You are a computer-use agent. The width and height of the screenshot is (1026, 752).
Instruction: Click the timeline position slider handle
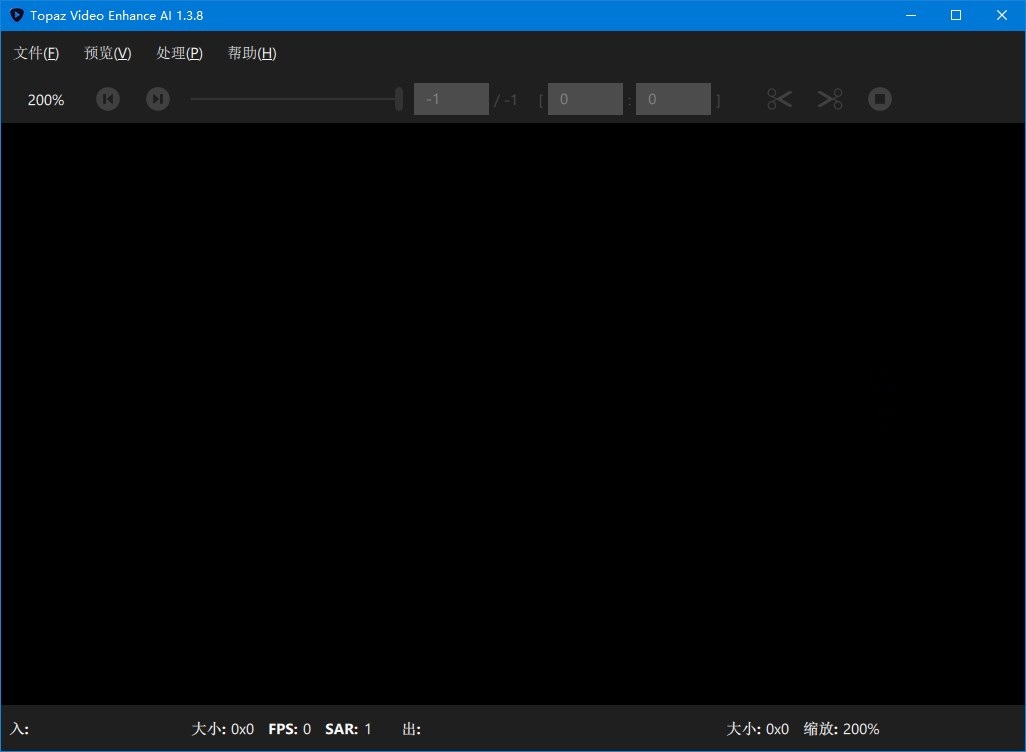click(398, 99)
